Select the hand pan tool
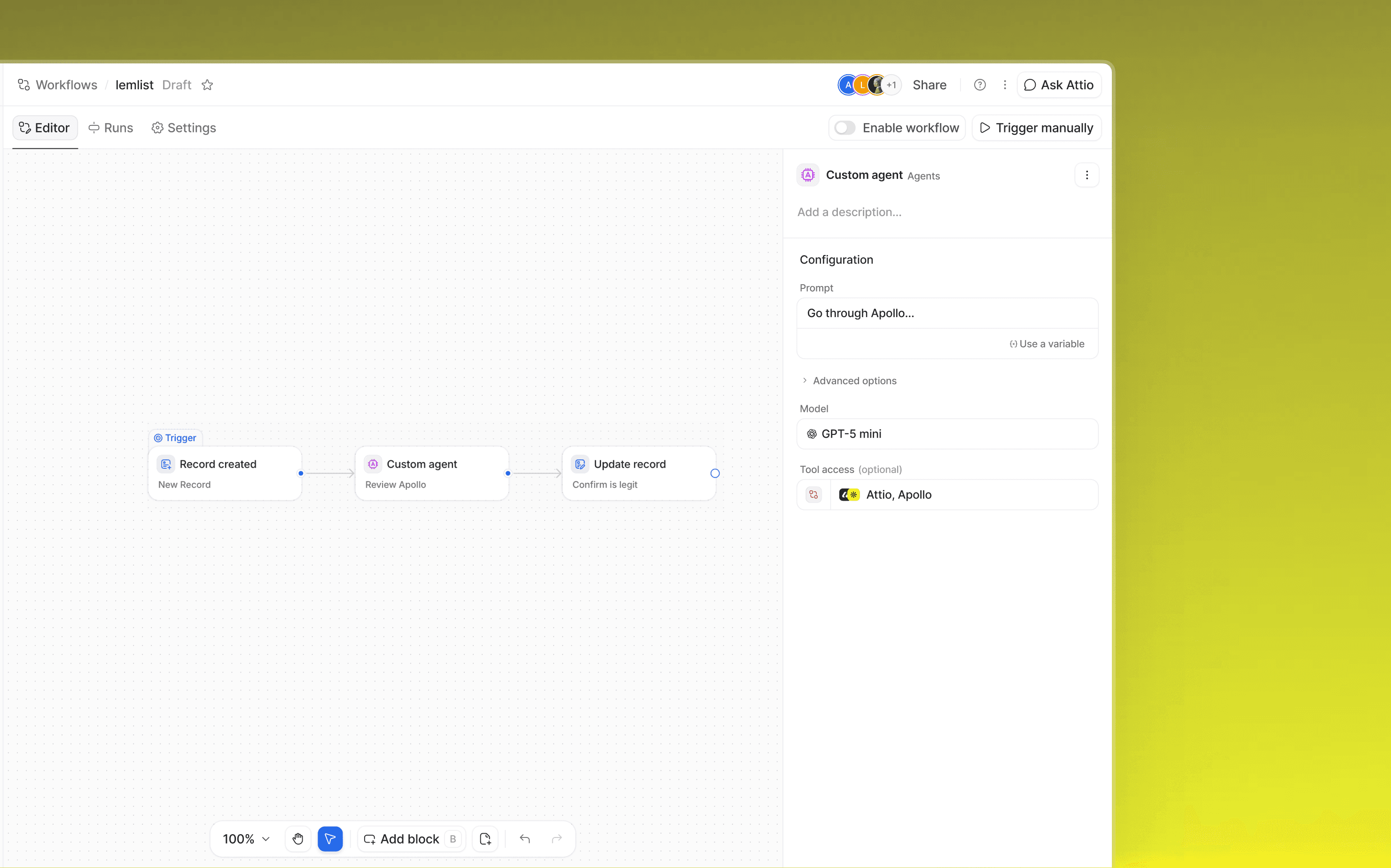Viewport: 1391px width, 868px height. [297, 839]
